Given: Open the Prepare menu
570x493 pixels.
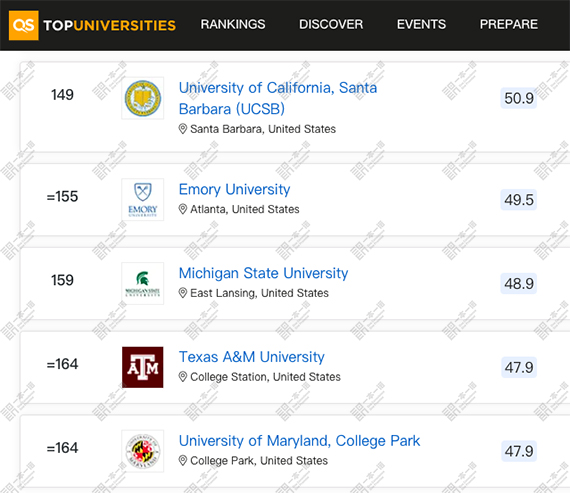Looking at the screenshot, I should point(509,24).
